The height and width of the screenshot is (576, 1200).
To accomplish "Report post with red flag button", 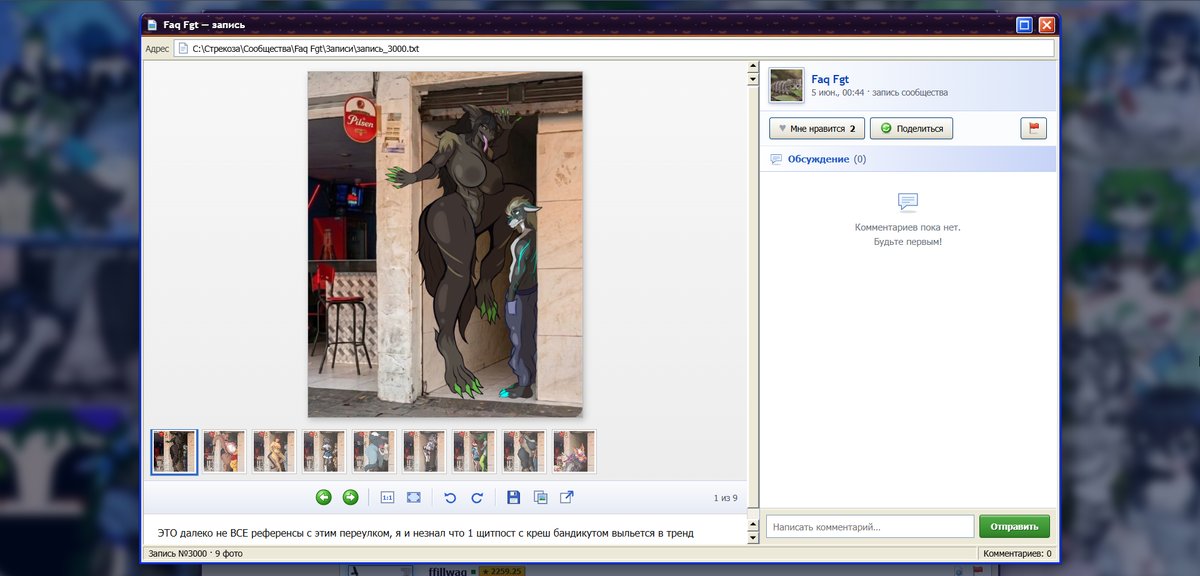I will [x=1033, y=128].
